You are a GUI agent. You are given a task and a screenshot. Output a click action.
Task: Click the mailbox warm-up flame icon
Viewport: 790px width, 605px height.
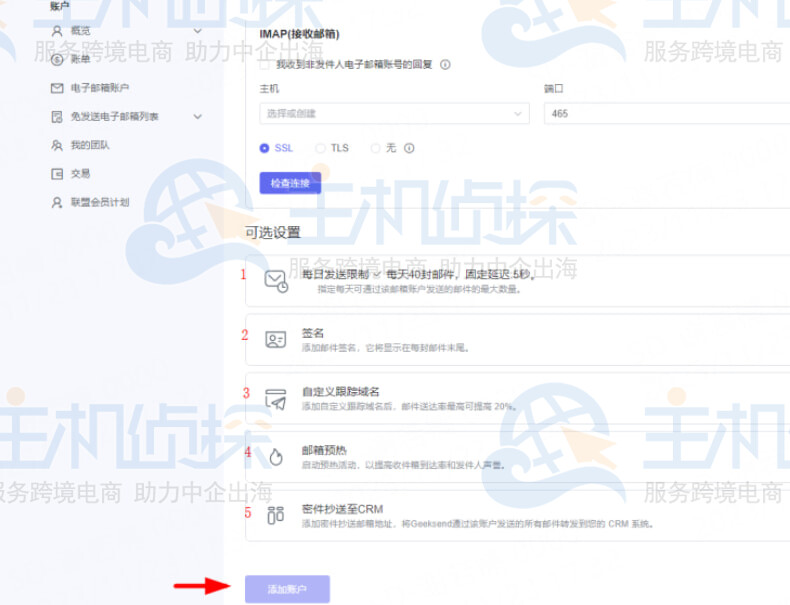[276, 457]
